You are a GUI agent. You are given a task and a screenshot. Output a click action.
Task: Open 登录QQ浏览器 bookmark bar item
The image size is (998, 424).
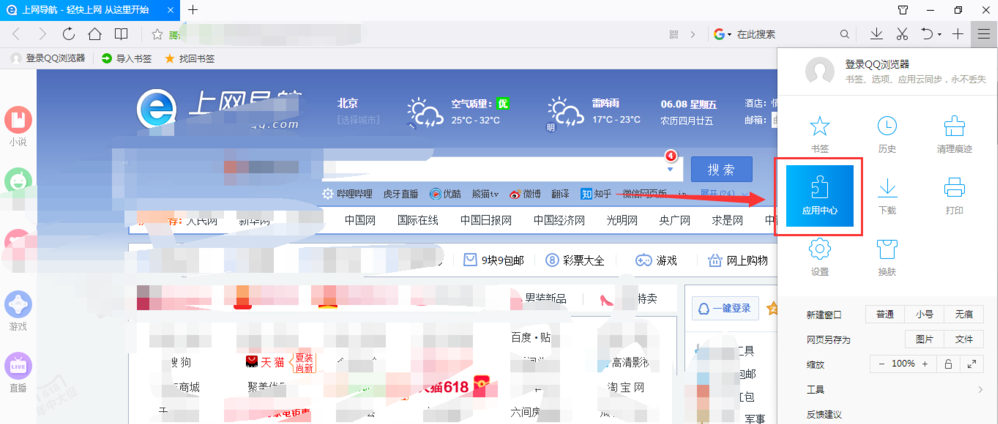coord(48,58)
